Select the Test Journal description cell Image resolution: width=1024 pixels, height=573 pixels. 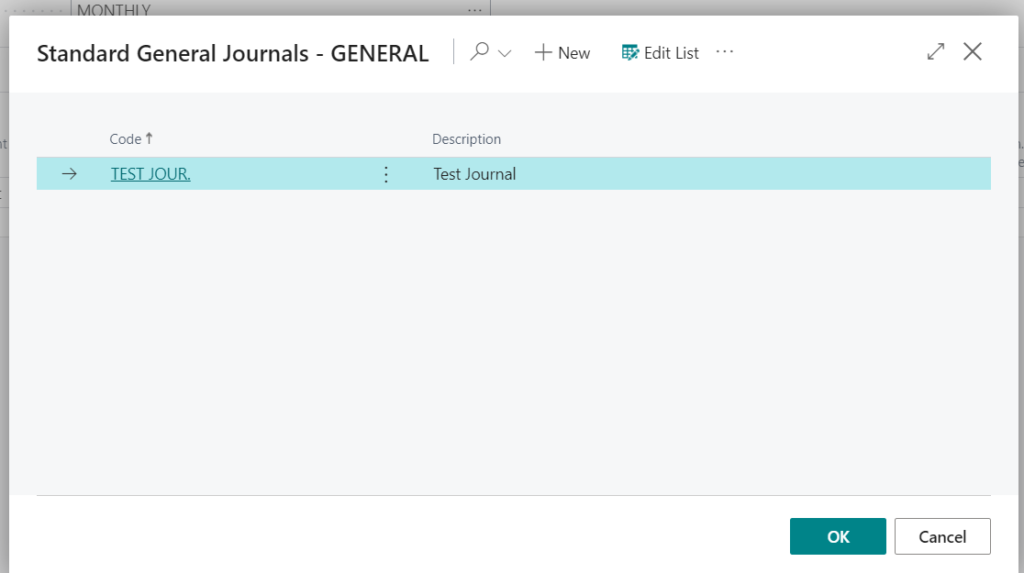(710, 174)
